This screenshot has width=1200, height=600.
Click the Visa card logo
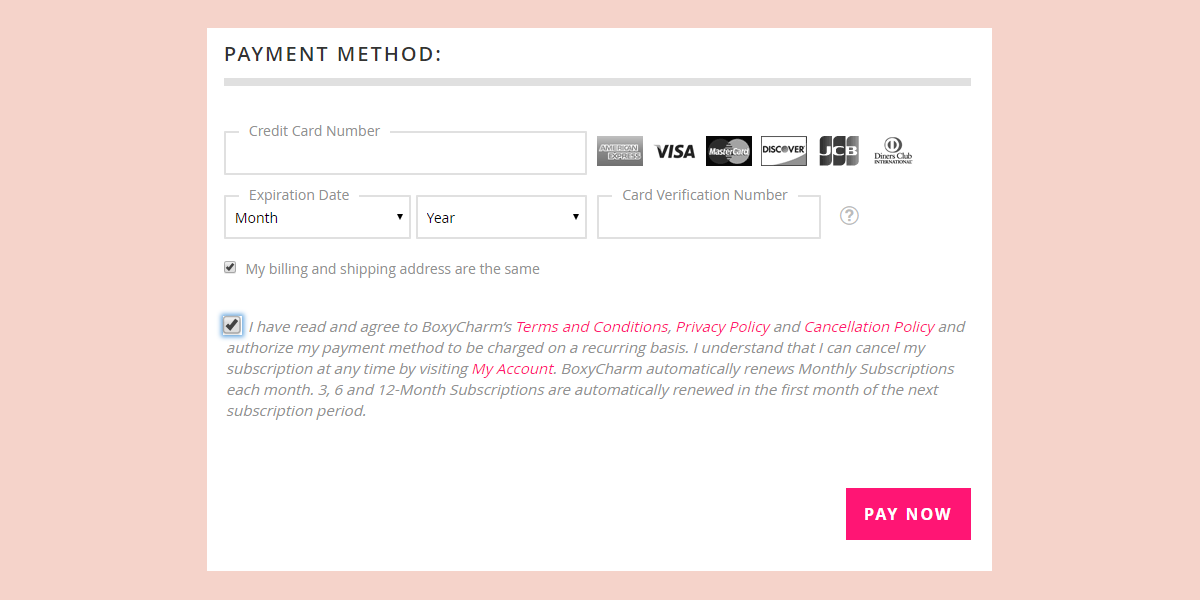675,152
